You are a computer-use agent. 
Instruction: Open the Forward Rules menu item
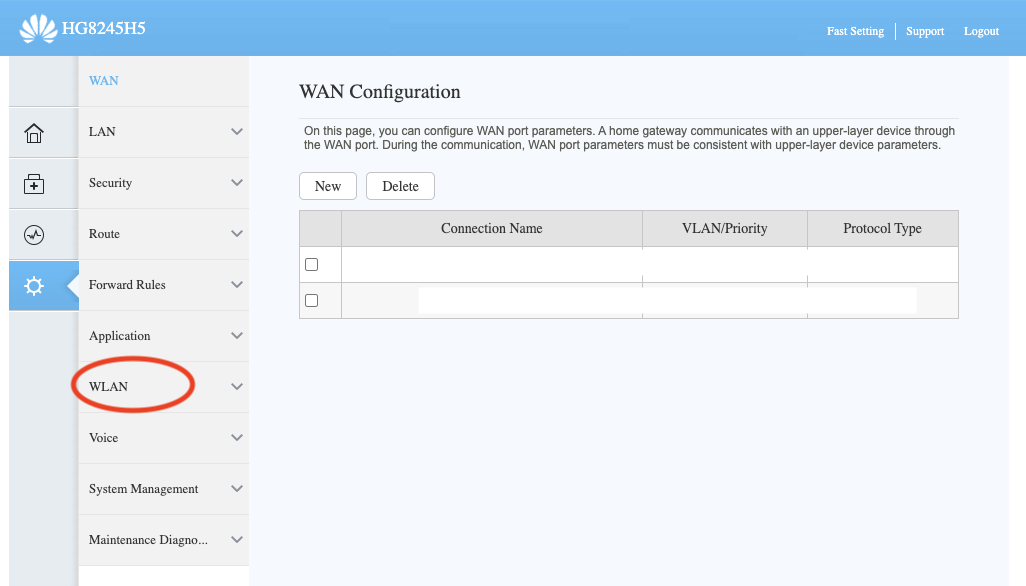click(127, 285)
